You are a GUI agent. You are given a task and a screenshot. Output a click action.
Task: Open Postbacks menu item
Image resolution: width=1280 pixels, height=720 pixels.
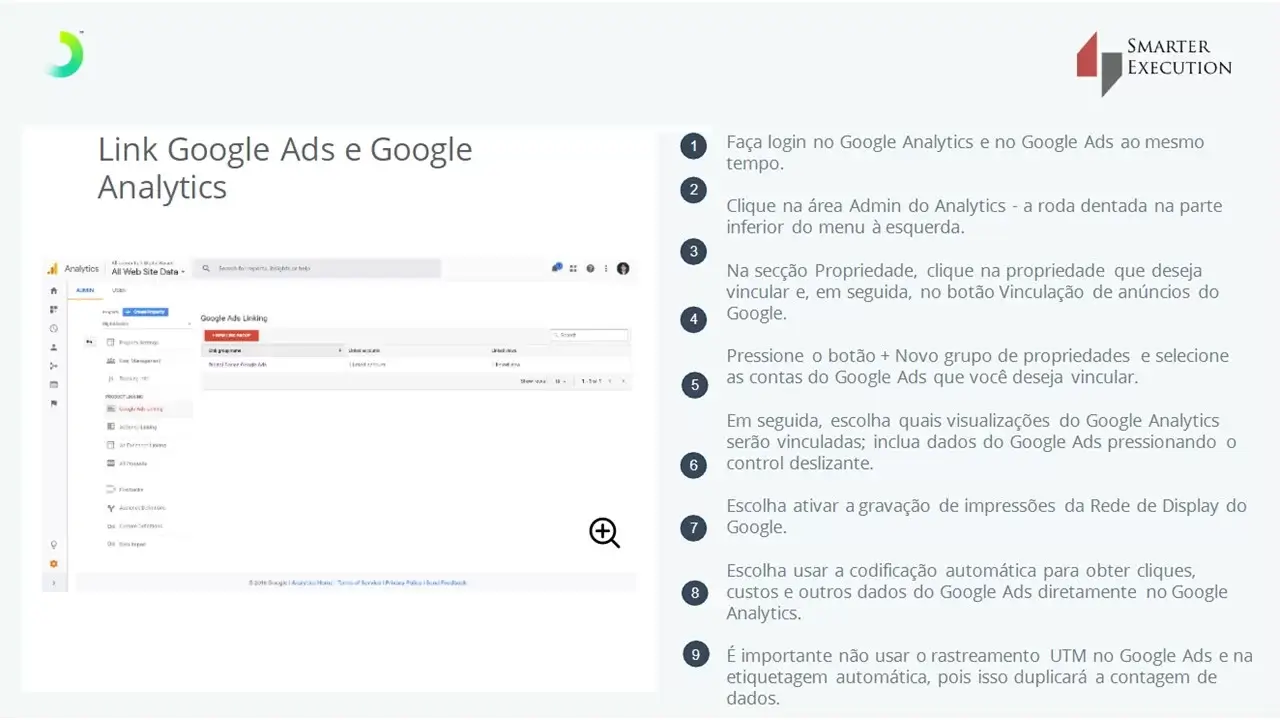124,490
